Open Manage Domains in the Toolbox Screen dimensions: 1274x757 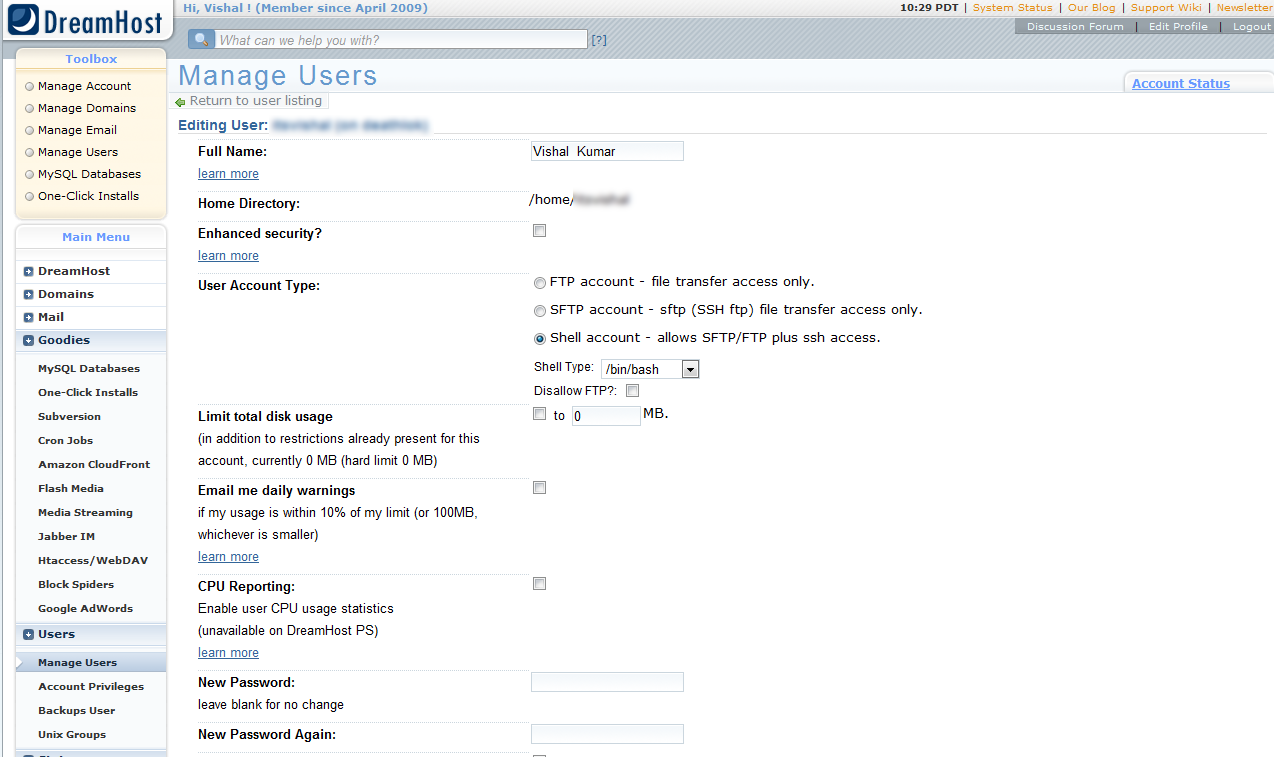87,108
